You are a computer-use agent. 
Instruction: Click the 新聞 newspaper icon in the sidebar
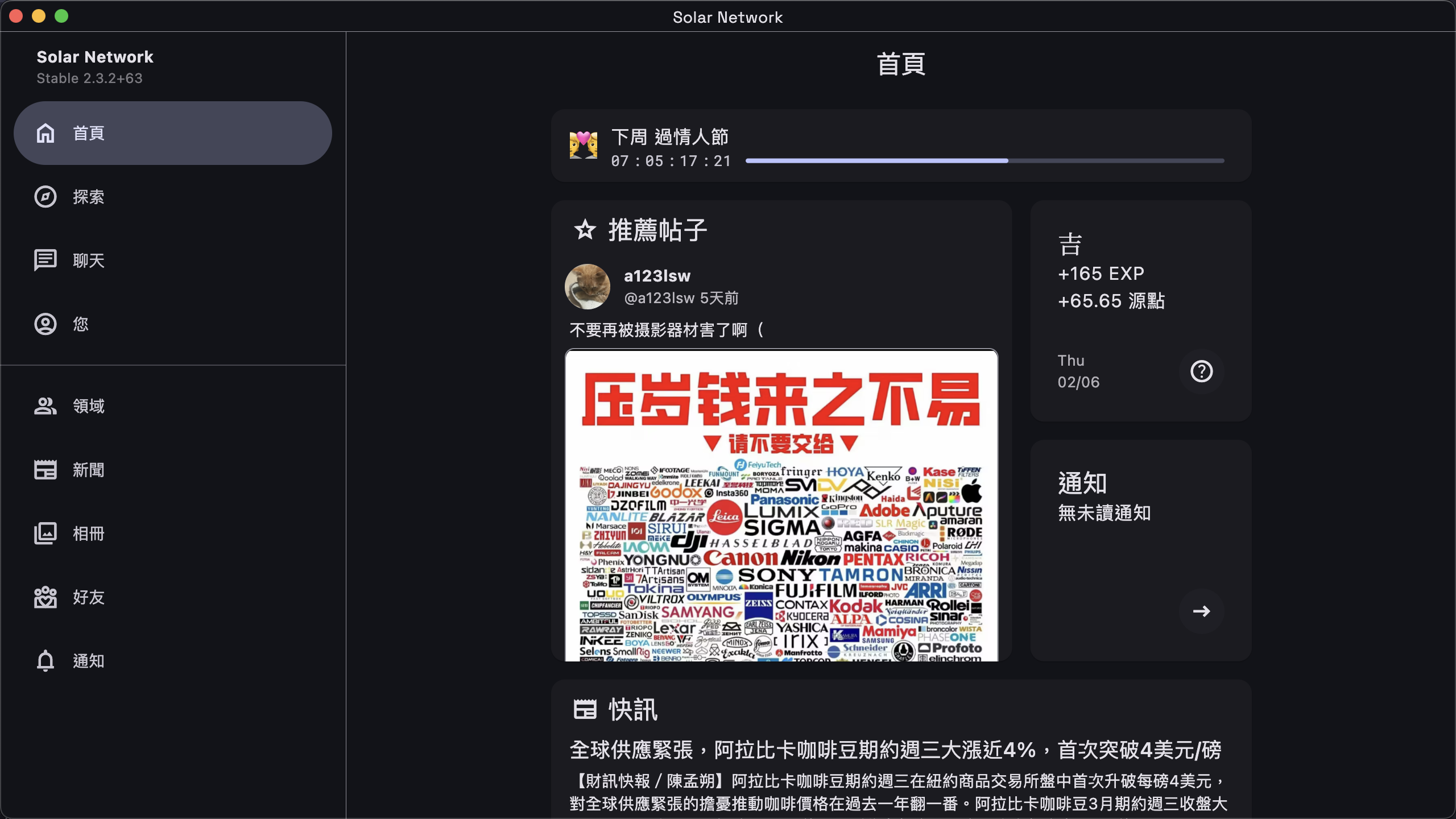tap(45, 470)
